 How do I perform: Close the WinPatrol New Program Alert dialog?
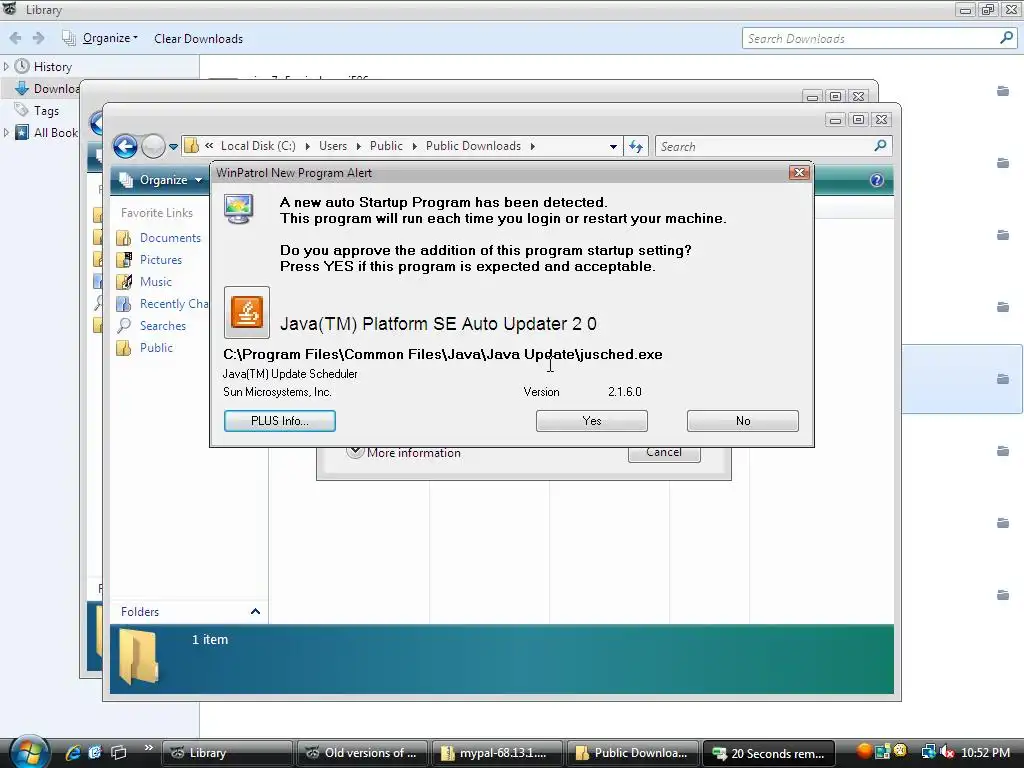click(799, 172)
